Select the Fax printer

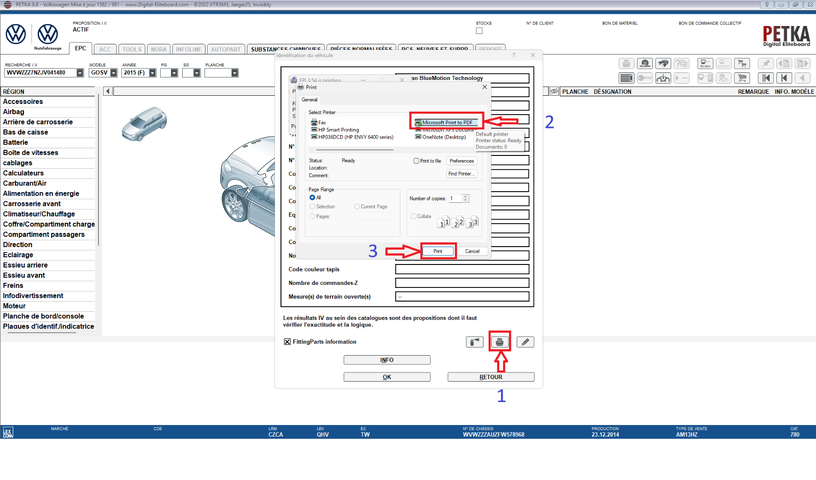(x=318, y=122)
